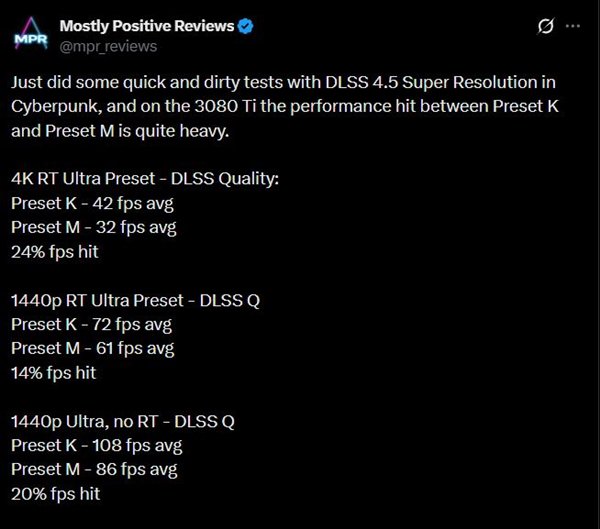Click the '1440p Ultra, no RT - DLSS Q' heading
600x529 pixels.
[123, 421]
